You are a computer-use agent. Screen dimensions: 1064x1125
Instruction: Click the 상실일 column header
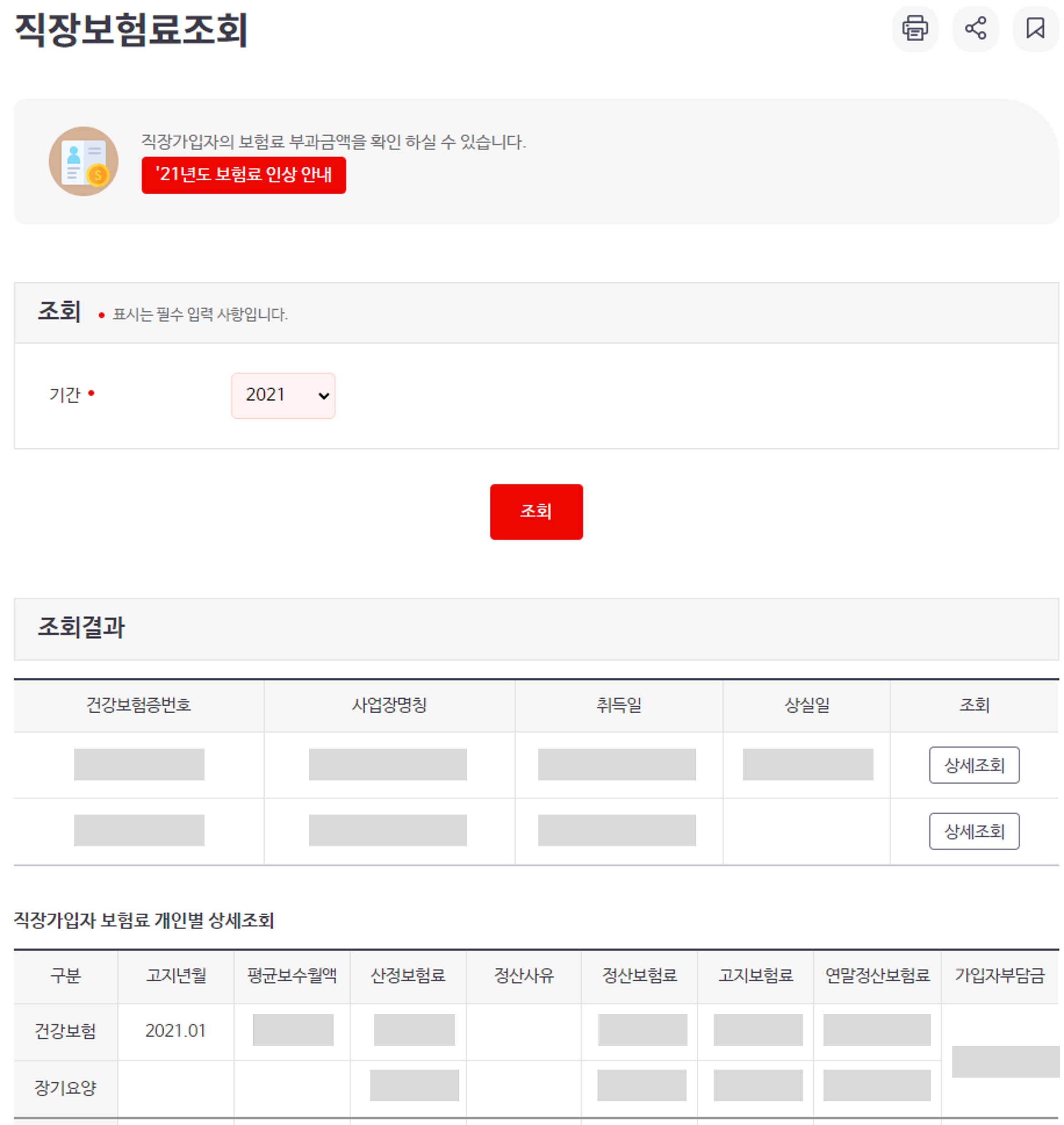pyautogui.click(x=807, y=705)
